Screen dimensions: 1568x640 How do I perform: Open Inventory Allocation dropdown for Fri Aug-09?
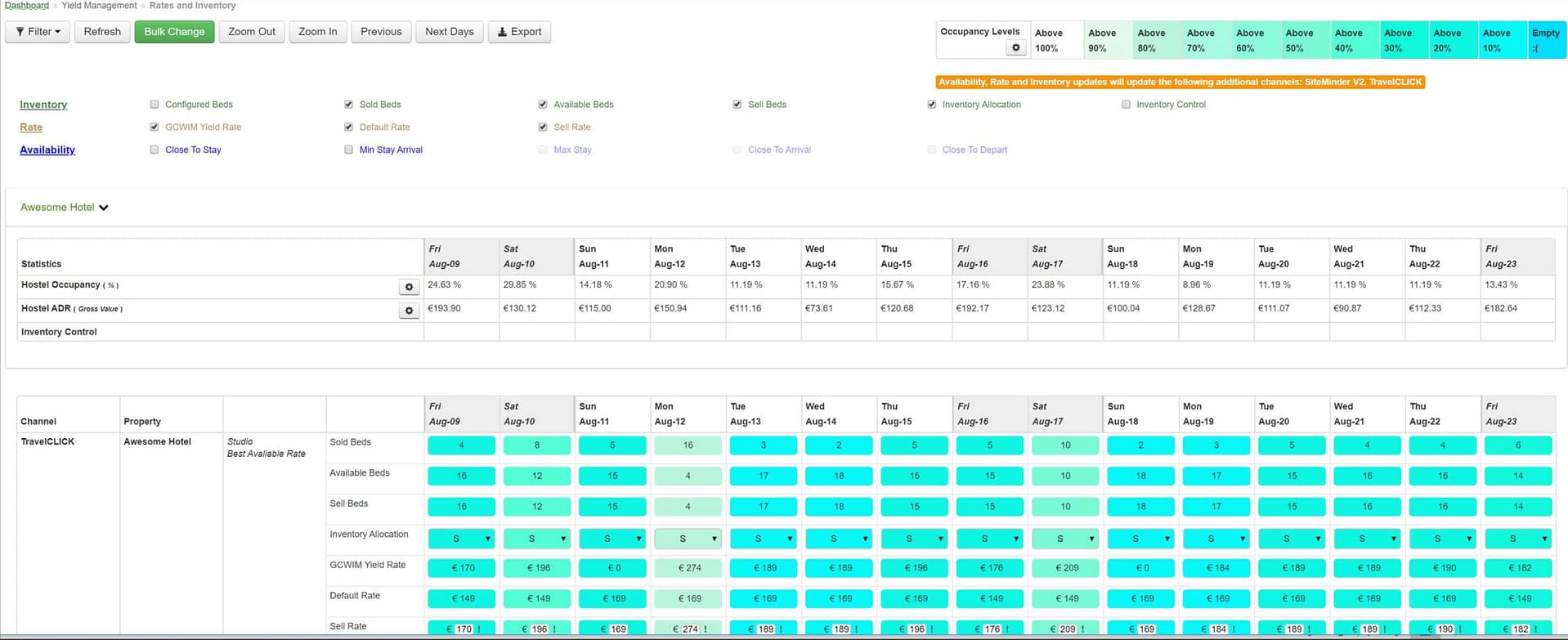click(x=461, y=539)
